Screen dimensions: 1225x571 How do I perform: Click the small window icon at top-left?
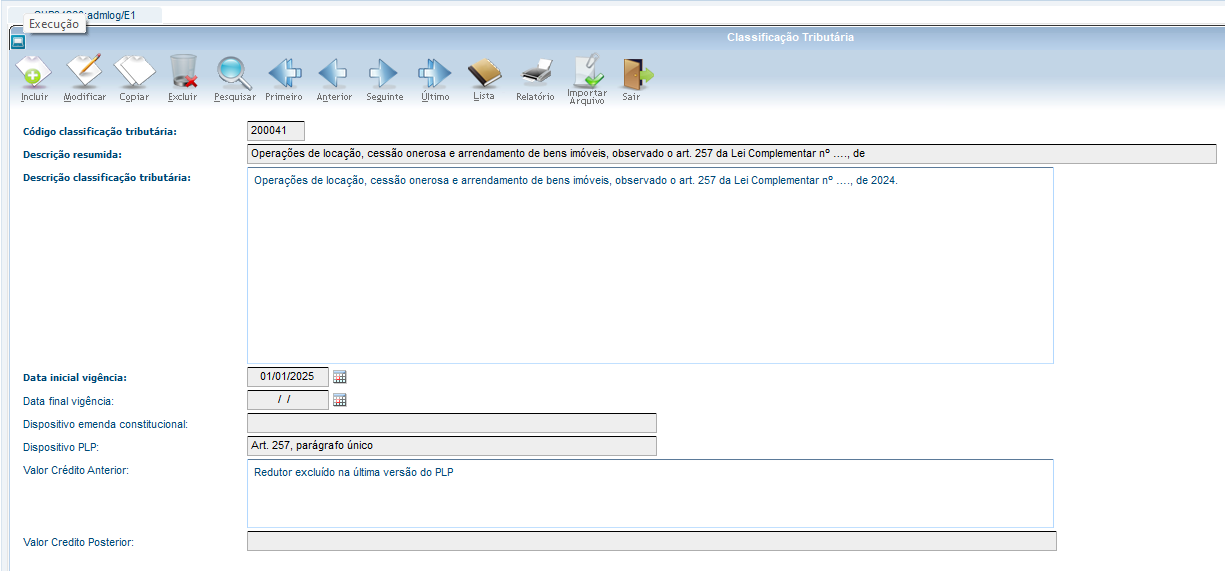coord(17,41)
